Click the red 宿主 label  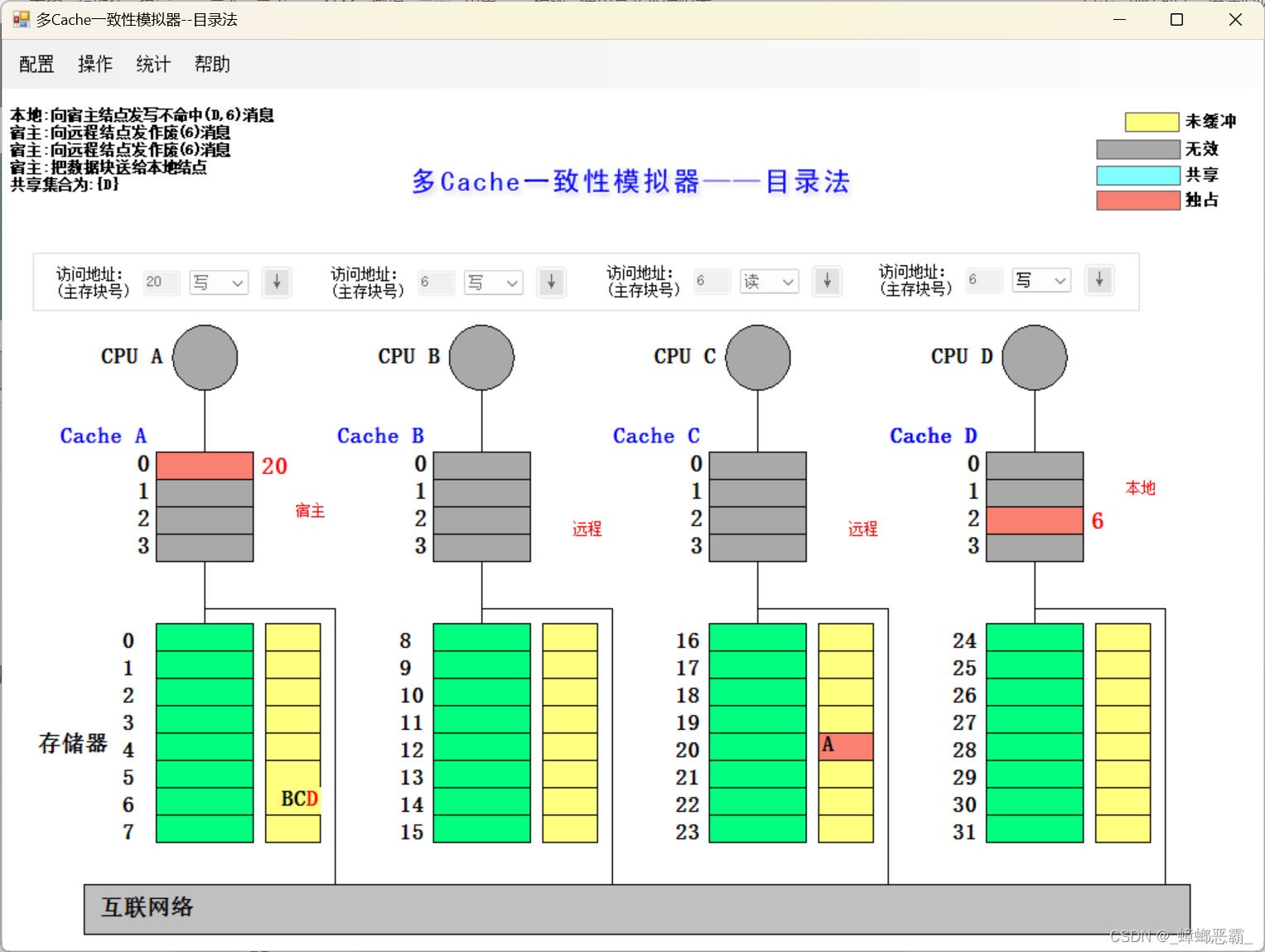click(311, 511)
